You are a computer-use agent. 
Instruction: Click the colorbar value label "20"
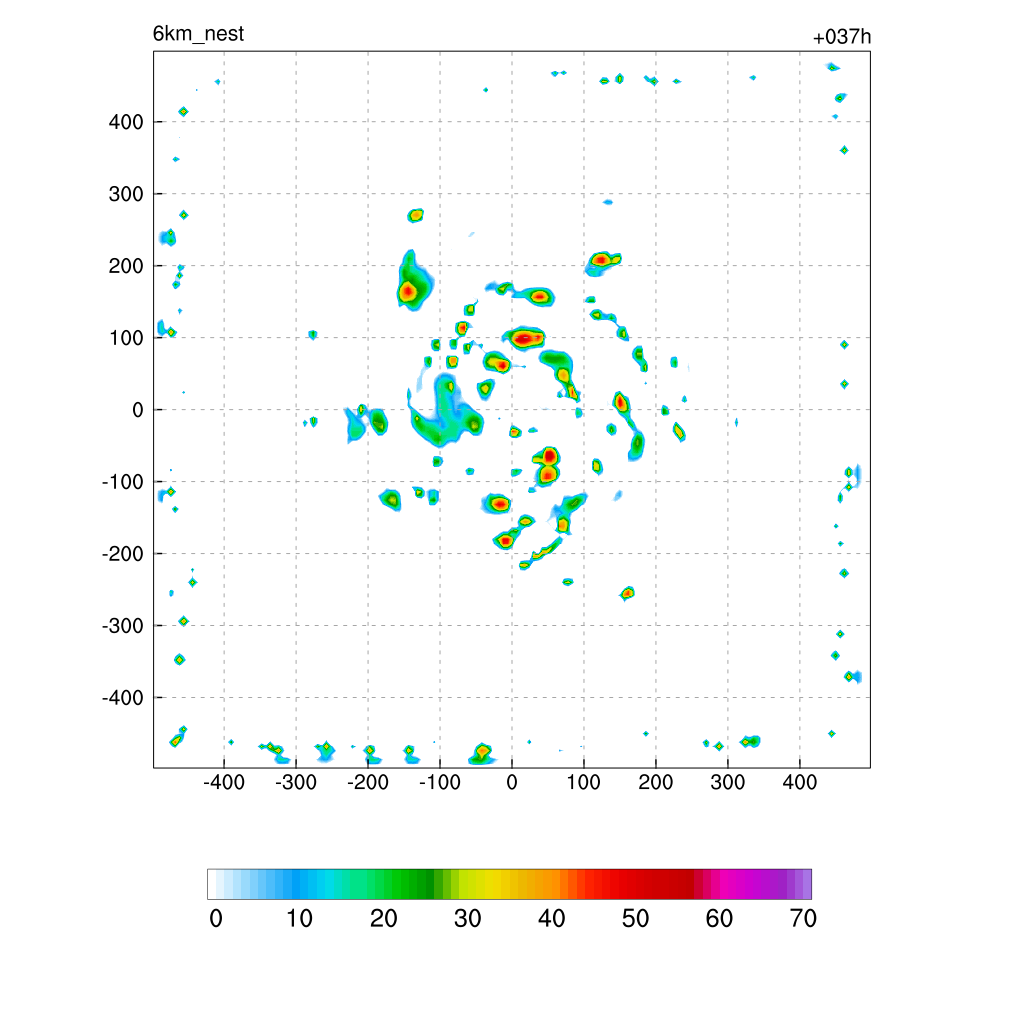tap(383, 919)
